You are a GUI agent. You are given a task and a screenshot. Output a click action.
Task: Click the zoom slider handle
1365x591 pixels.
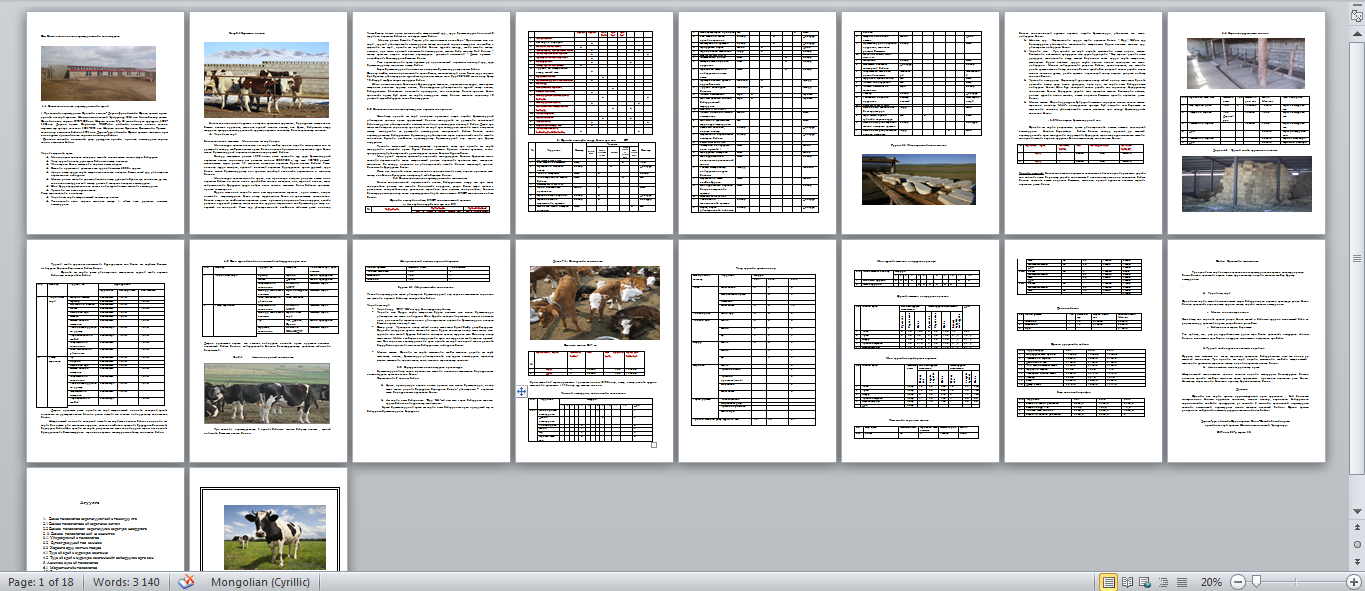(x=1256, y=582)
